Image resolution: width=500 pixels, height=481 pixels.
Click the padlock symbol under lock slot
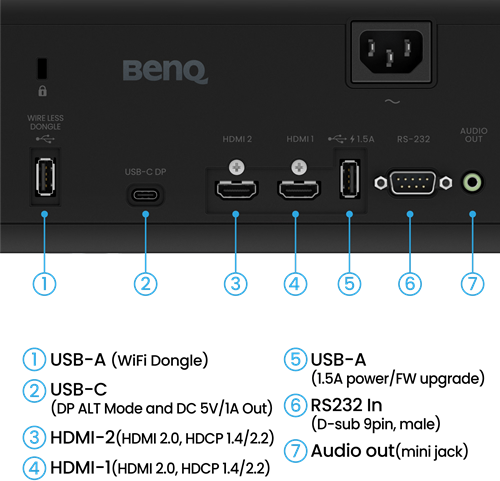click(42, 91)
